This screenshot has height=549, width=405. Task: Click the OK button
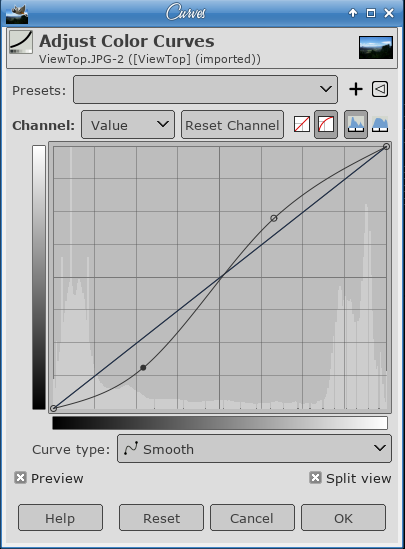click(343, 518)
